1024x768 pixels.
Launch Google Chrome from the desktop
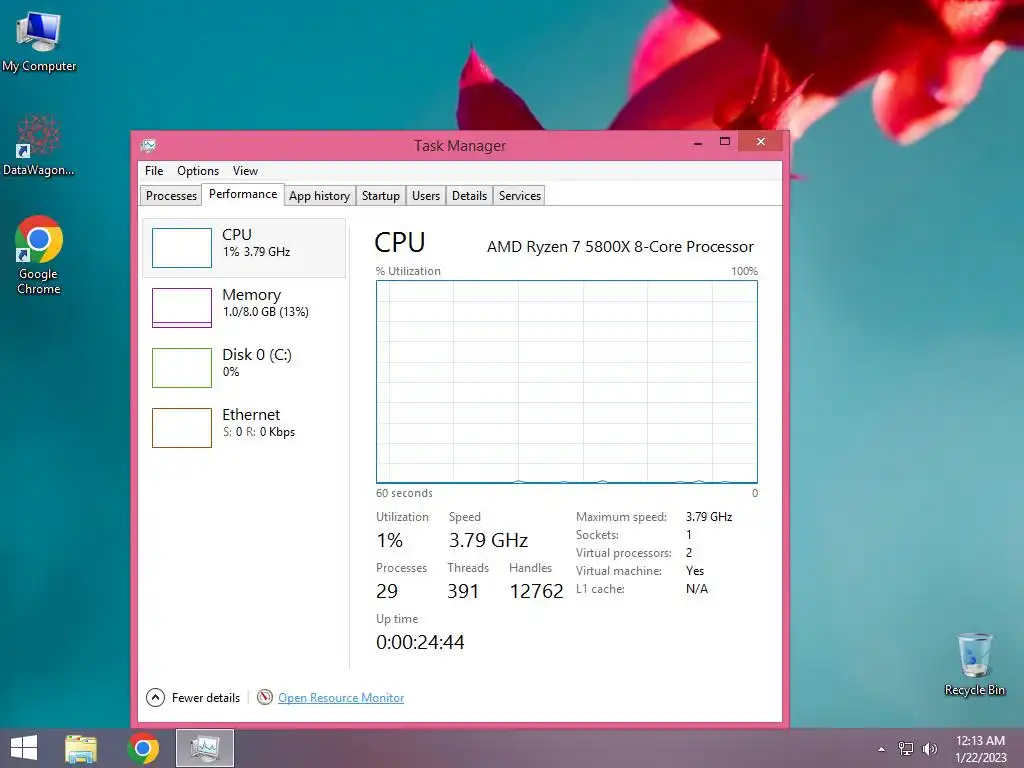(x=39, y=255)
